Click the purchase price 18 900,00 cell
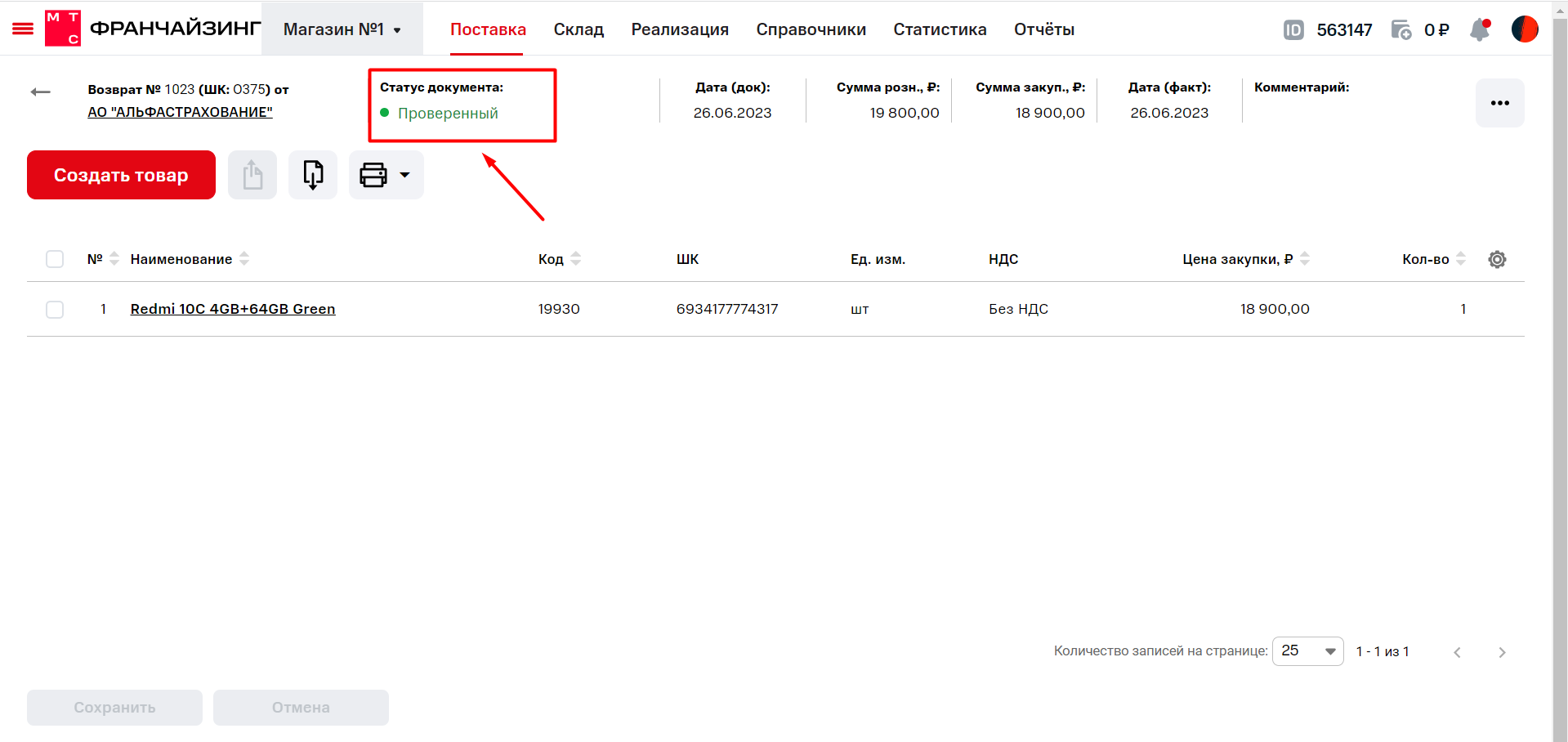Image resolution: width=1568 pixels, height=742 pixels. click(x=1275, y=309)
